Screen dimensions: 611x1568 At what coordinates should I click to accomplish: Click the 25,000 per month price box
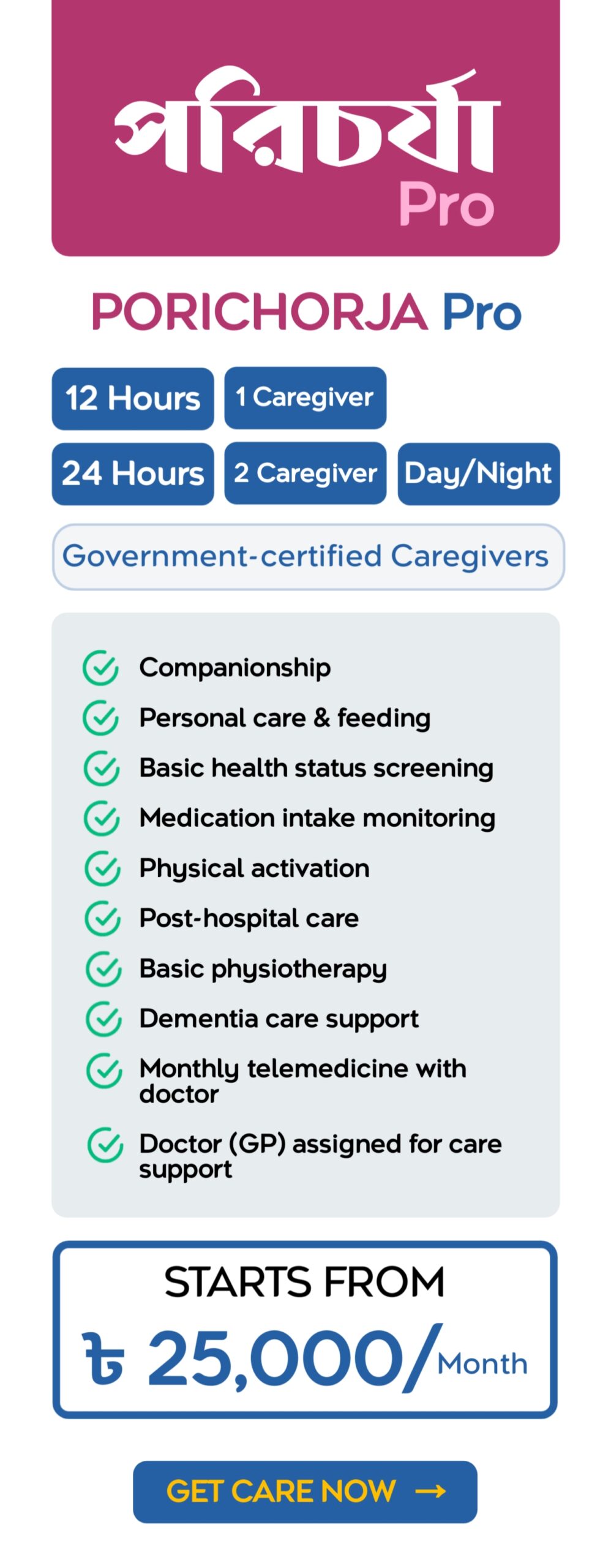305,1329
